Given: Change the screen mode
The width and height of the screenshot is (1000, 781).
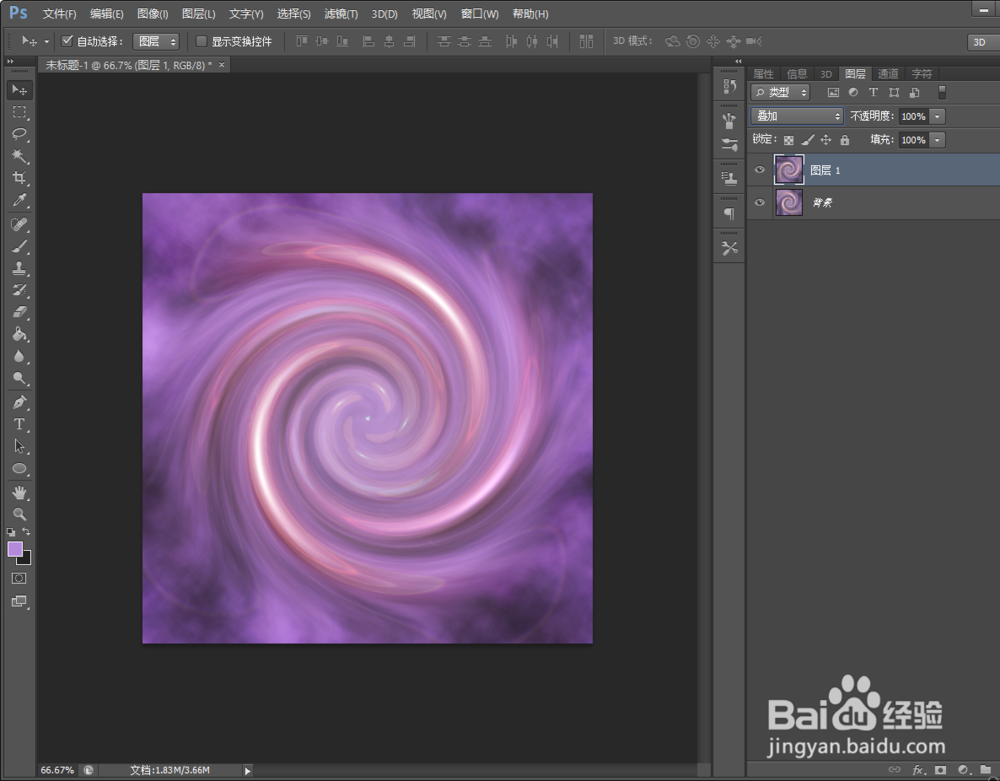Looking at the screenshot, I should [19, 601].
